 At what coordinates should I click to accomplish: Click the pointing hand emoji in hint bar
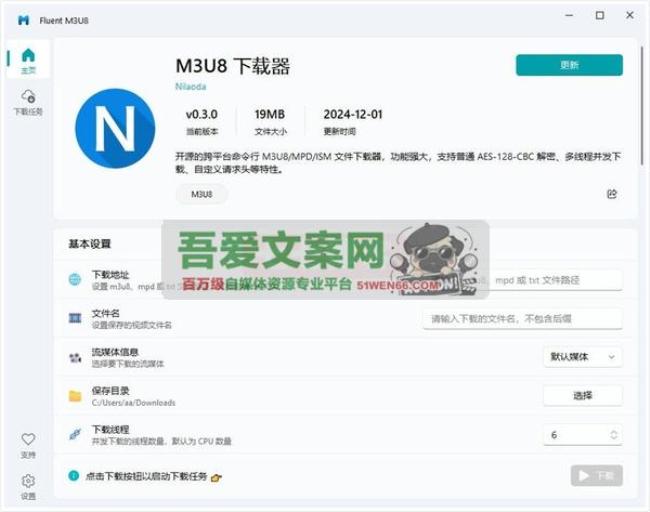216,478
